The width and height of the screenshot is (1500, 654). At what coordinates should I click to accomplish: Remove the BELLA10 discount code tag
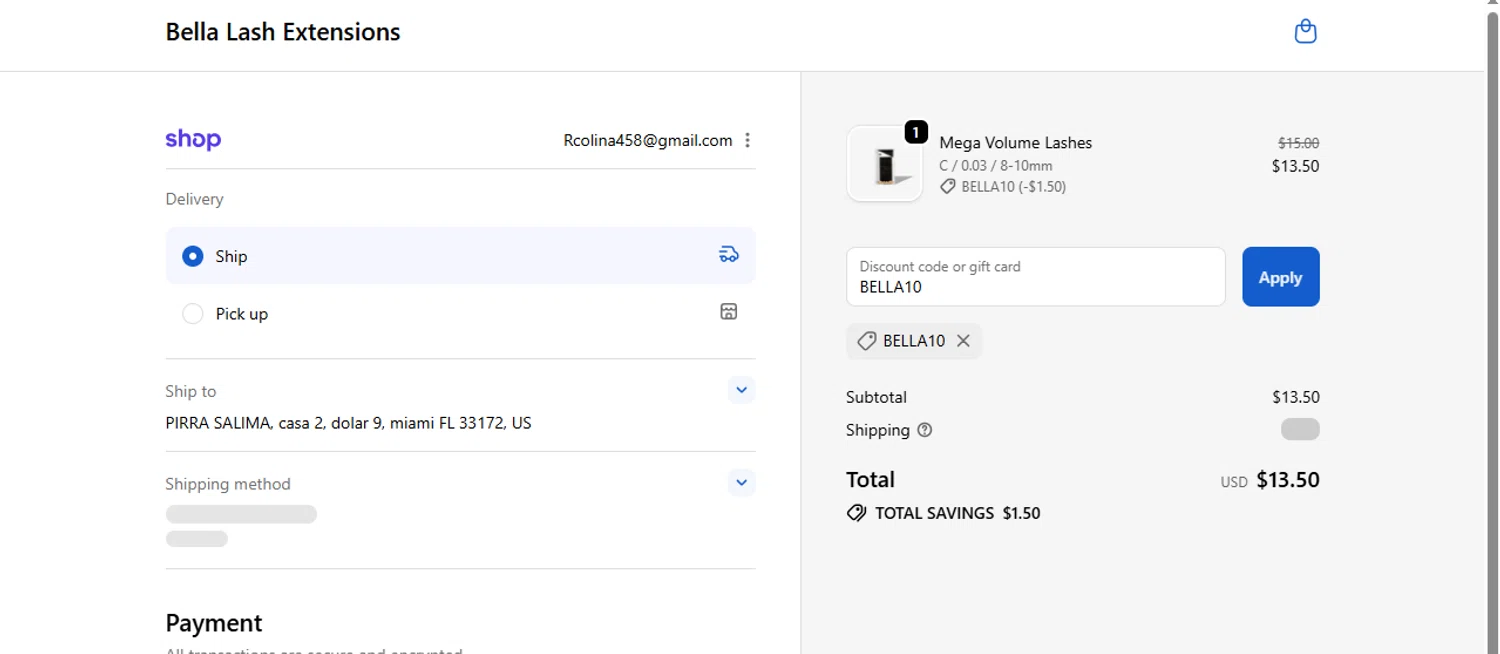click(x=963, y=341)
